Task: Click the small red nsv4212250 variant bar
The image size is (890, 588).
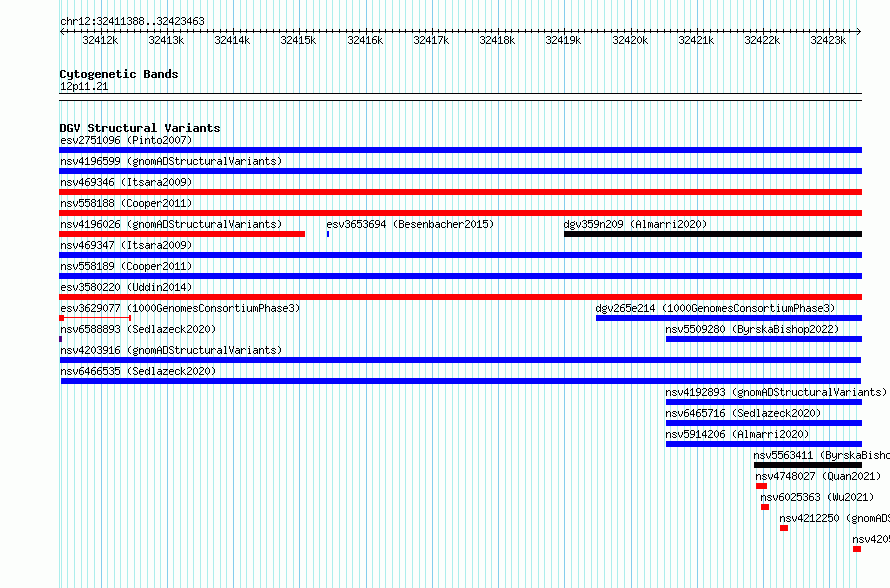Action: [784, 528]
